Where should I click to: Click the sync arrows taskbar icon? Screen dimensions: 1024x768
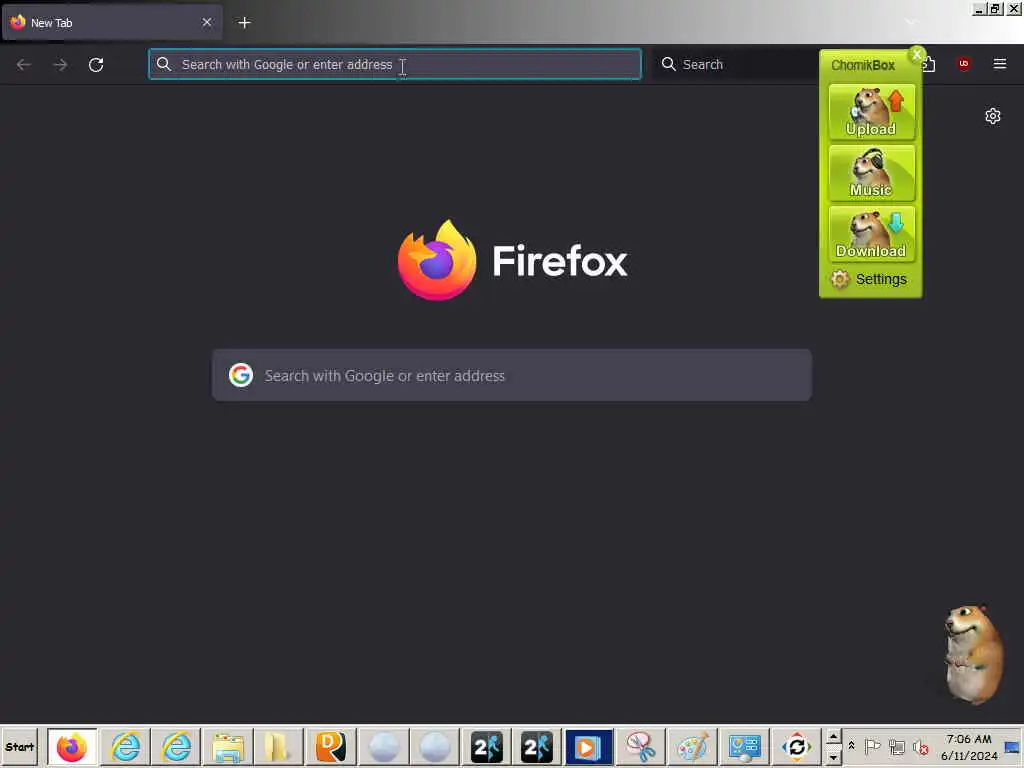[x=796, y=747]
